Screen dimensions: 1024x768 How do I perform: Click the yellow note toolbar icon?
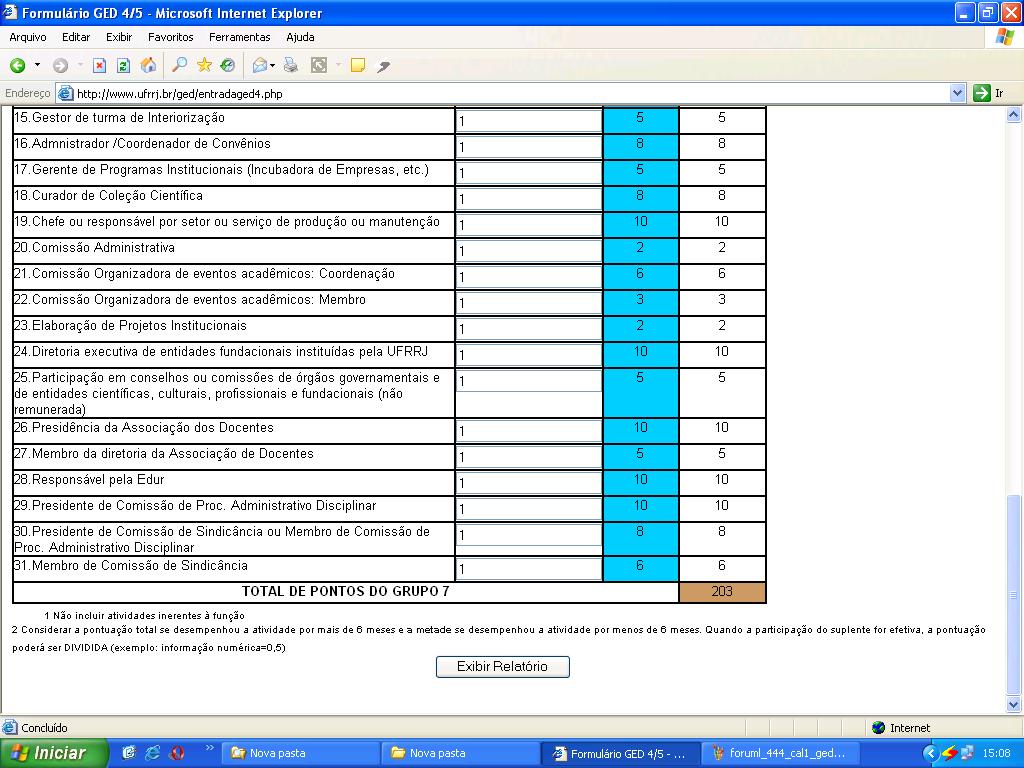357,65
